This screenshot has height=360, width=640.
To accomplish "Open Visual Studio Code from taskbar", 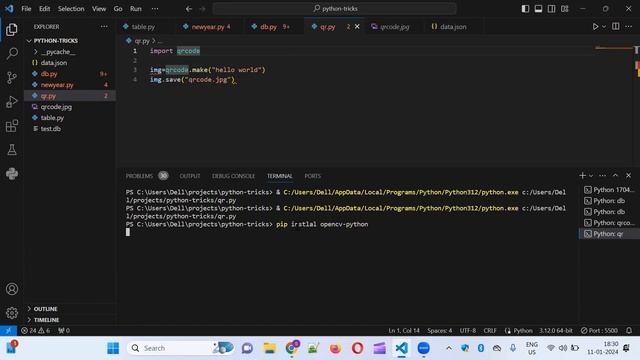I will coord(402,348).
